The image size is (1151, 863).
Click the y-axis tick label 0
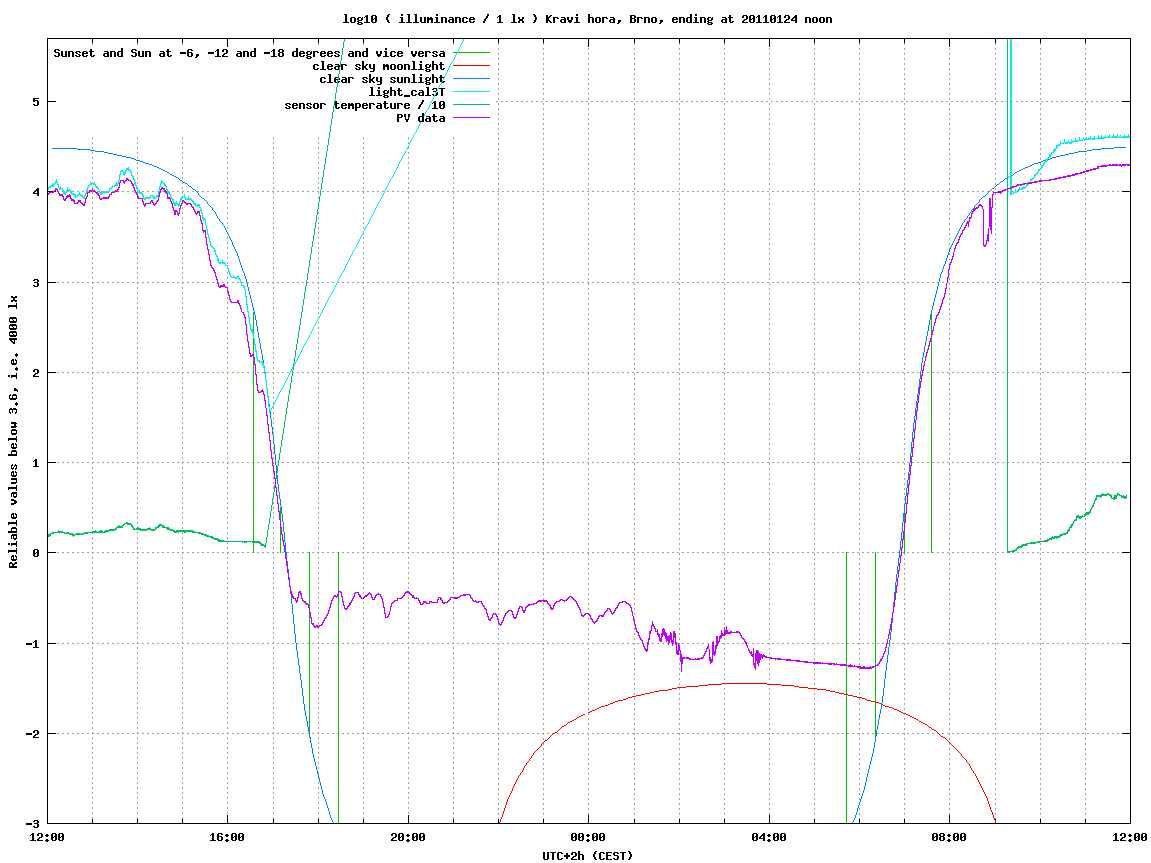coord(35,553)
